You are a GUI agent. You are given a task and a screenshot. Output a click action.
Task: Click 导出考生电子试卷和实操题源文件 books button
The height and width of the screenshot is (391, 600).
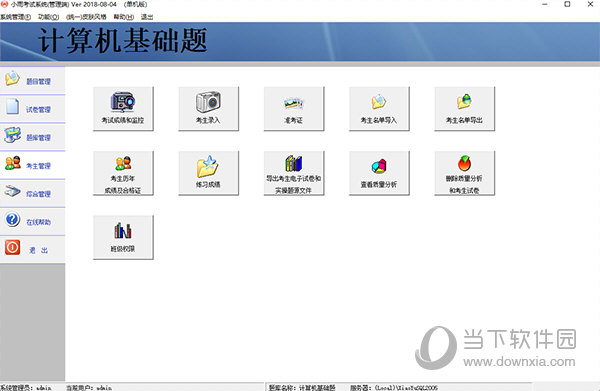293,173
